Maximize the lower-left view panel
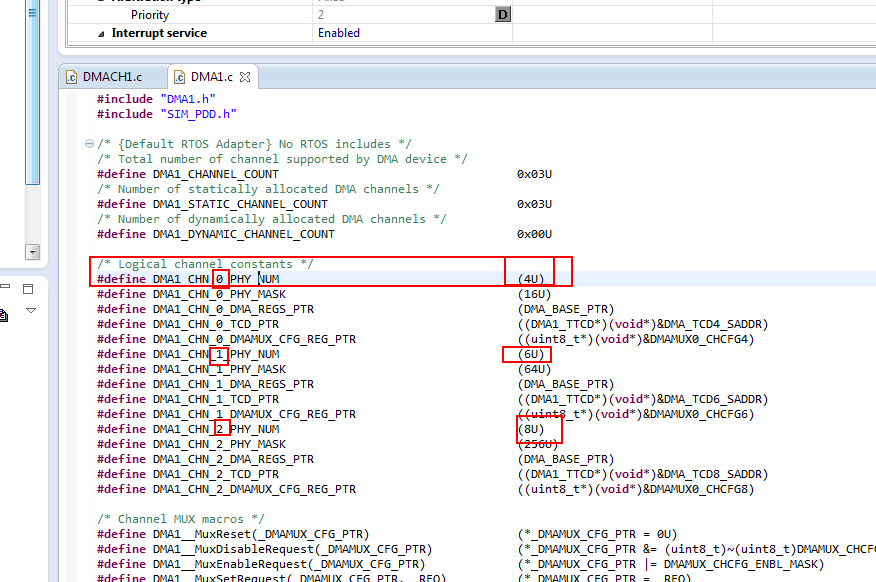Image resolution: width=876 pixels, height=582 pixels. (28, 289)
